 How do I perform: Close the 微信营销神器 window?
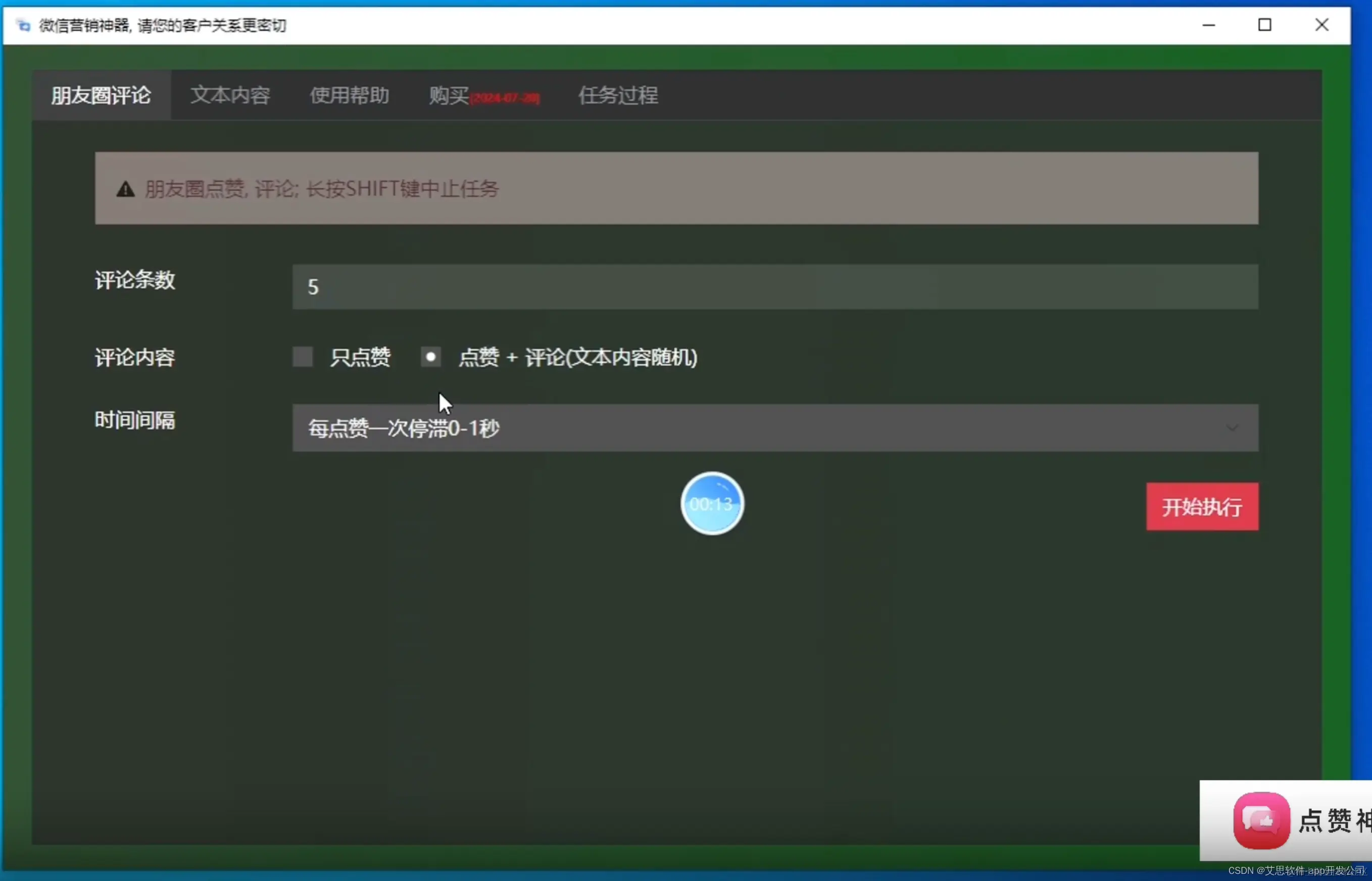coord(1321,25)
